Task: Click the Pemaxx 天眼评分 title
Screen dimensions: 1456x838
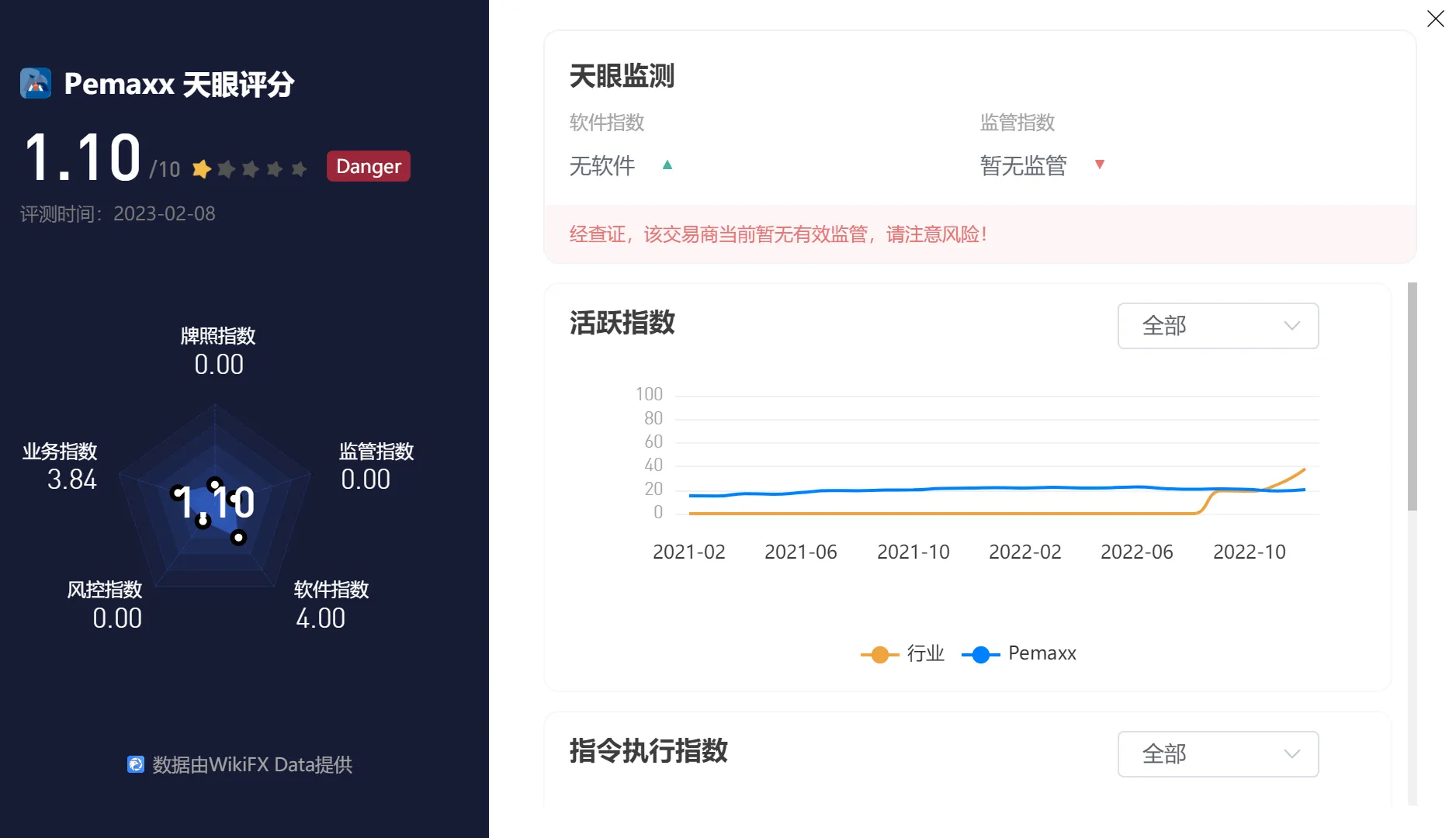Action: [179, 84]
